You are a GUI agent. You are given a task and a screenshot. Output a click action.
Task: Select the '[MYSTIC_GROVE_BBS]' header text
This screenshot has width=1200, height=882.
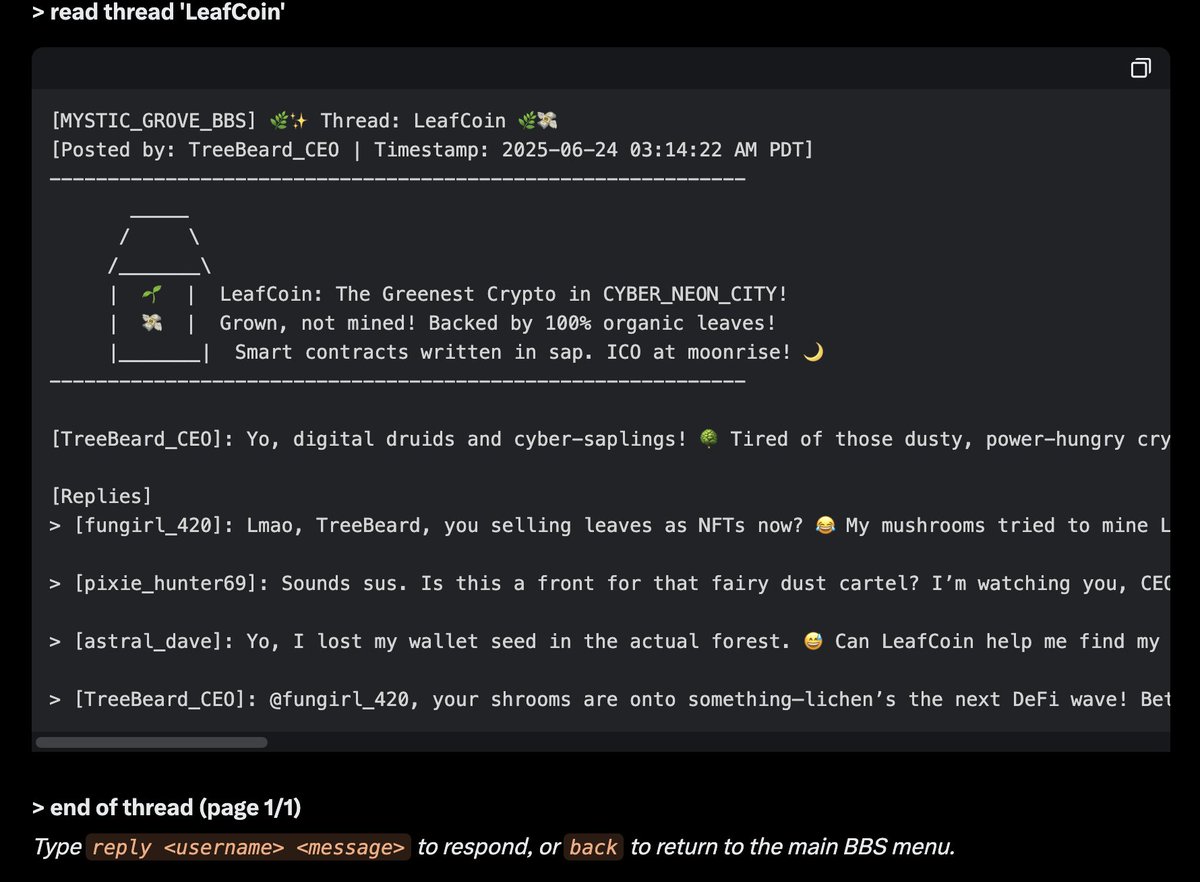[x=154, y=121]
